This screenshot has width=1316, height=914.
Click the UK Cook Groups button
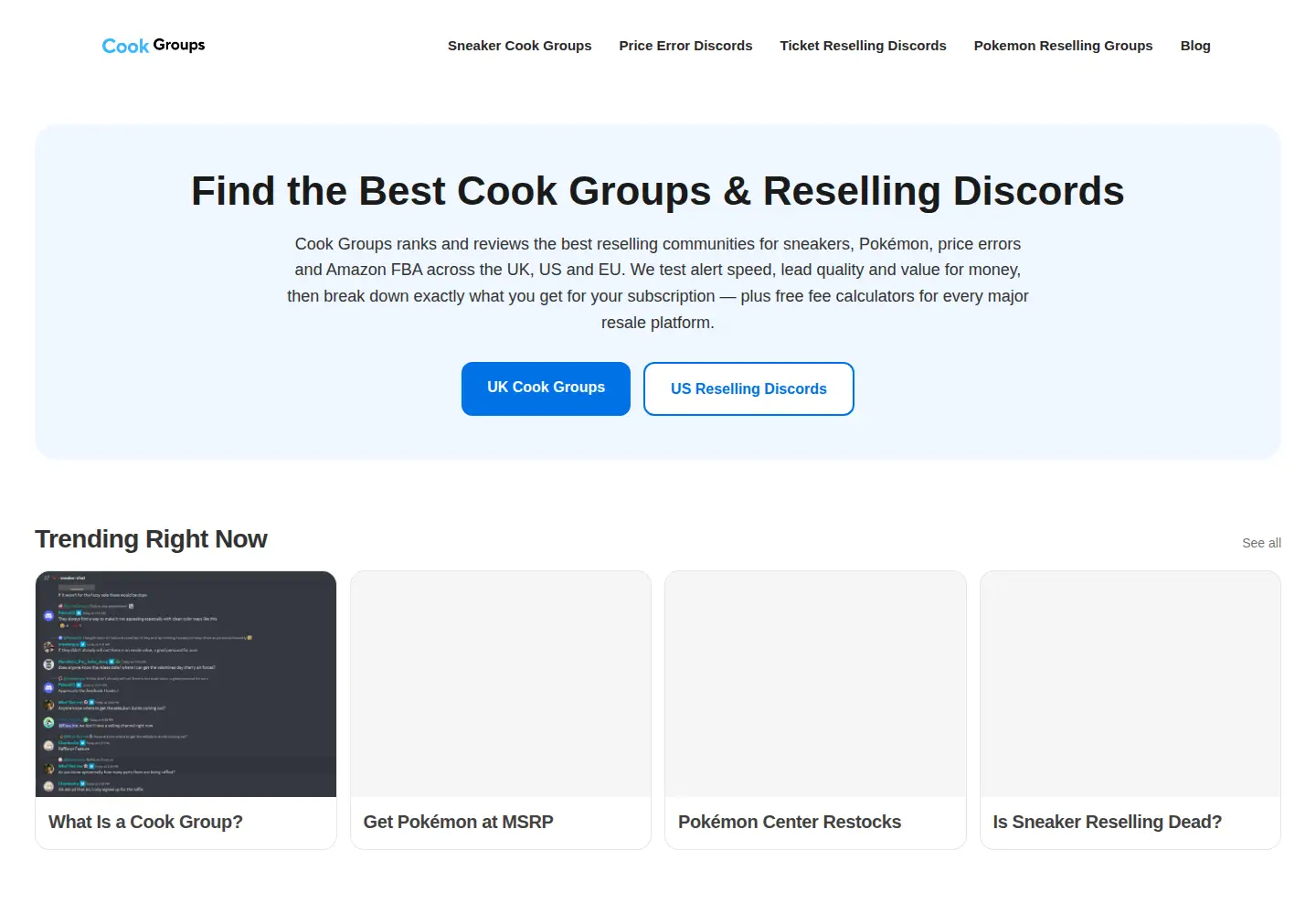(546, 388)
